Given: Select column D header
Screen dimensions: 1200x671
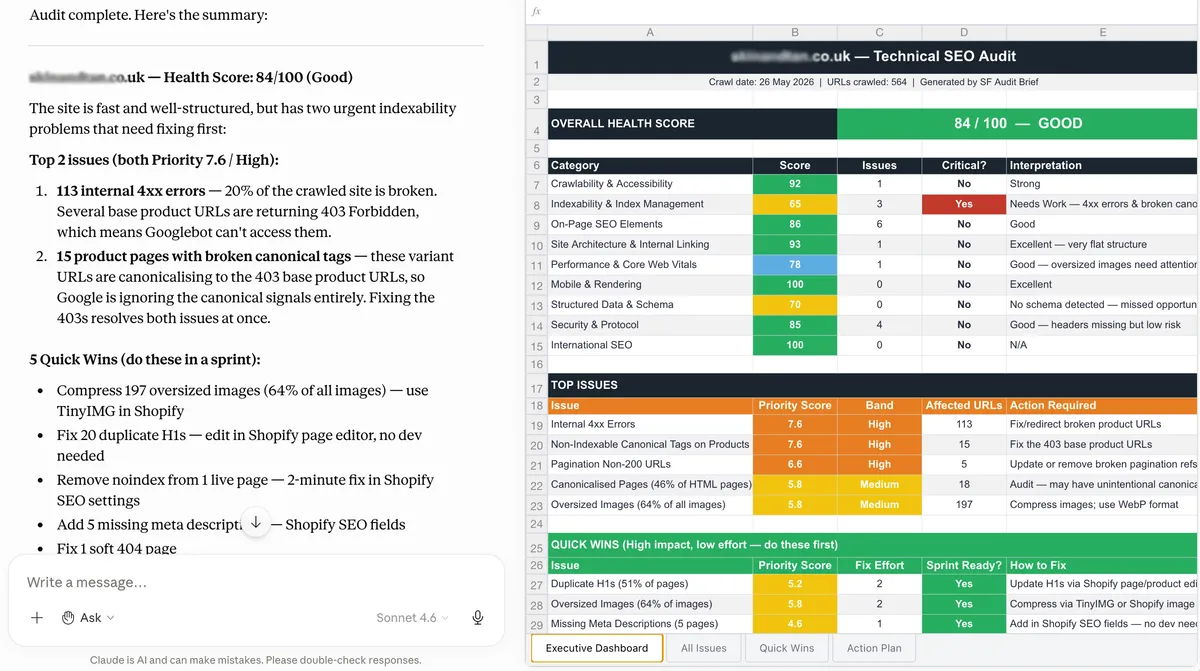Looking at the screenshot, I should (x=964, y=32).
